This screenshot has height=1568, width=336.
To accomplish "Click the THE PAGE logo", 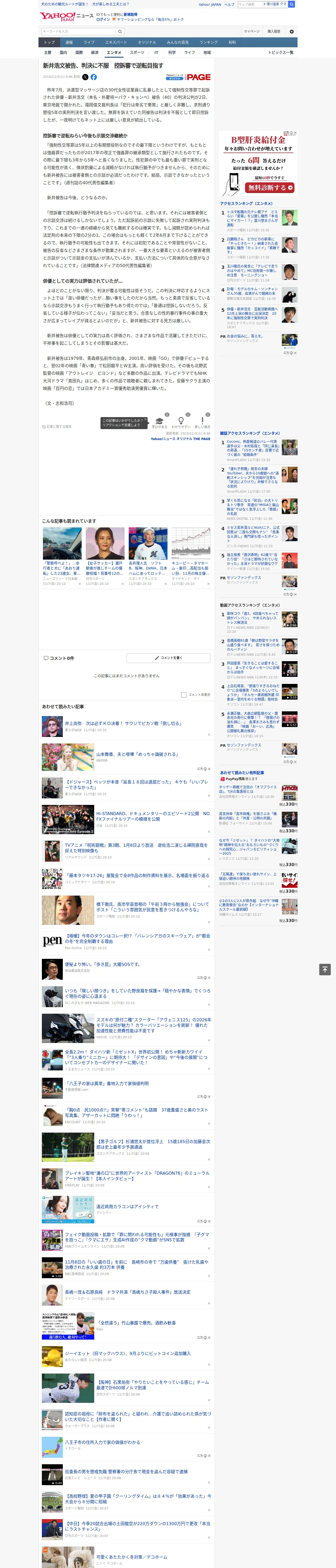I will point(198,77).
